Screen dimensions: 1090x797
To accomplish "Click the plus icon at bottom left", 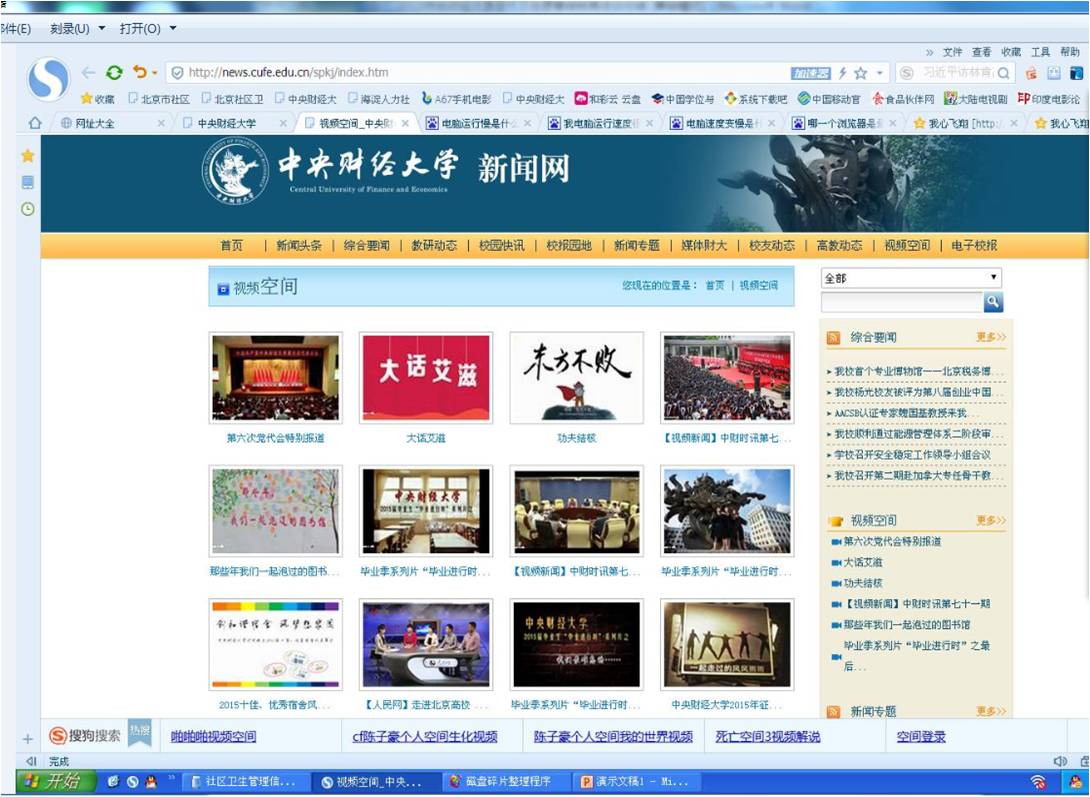I will (x=28, y=739).
